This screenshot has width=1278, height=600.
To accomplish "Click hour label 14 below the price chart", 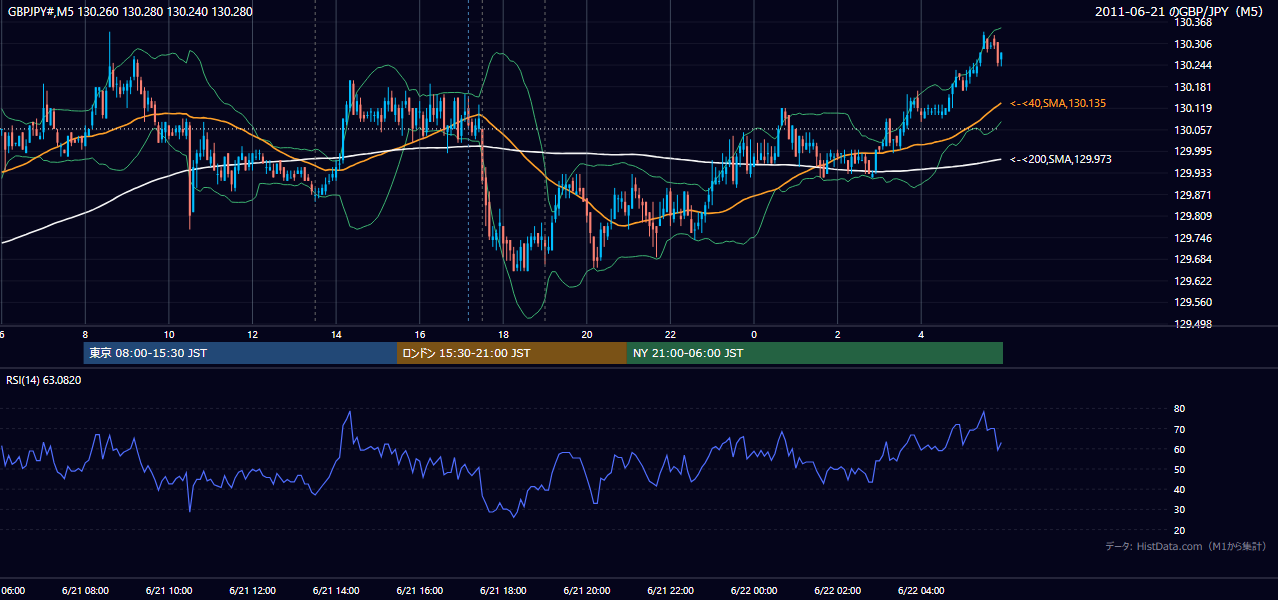I will tap(337, 334).
